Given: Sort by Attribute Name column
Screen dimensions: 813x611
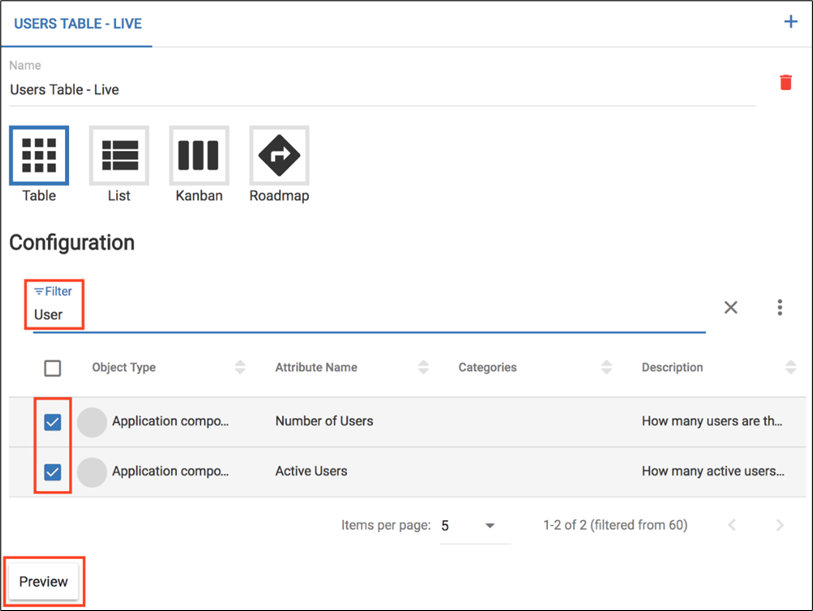Looking at the screenshot, I should point(423,368).
